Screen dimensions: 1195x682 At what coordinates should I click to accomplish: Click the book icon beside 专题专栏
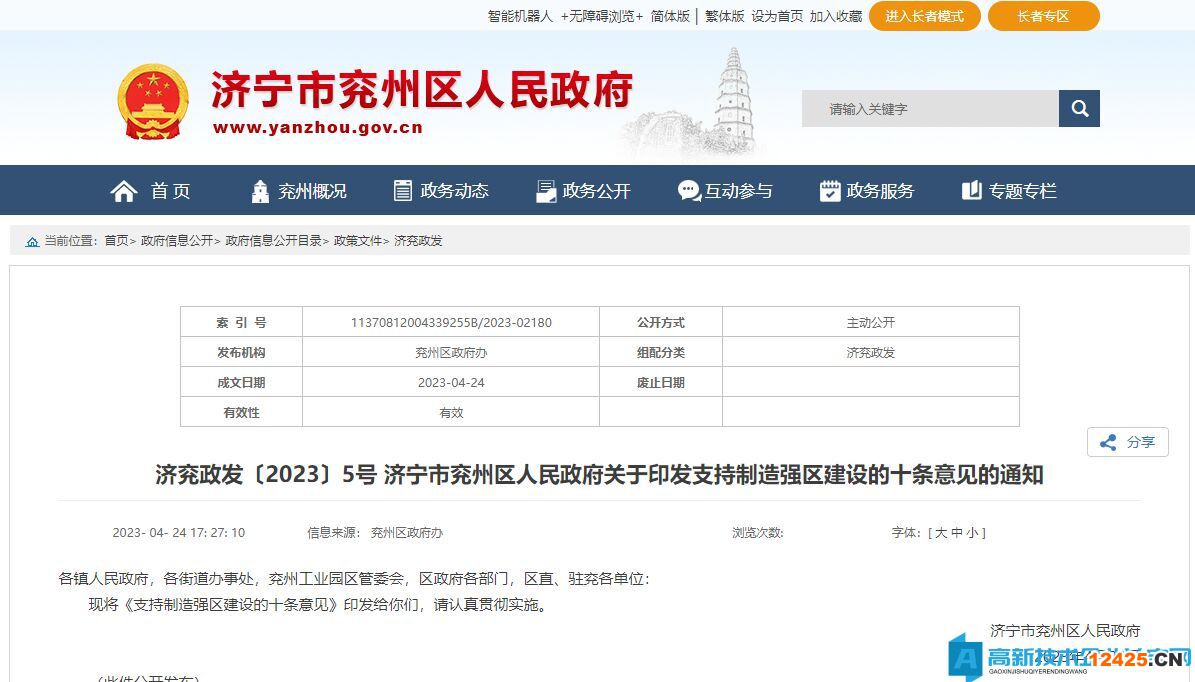tap(971, 190)
